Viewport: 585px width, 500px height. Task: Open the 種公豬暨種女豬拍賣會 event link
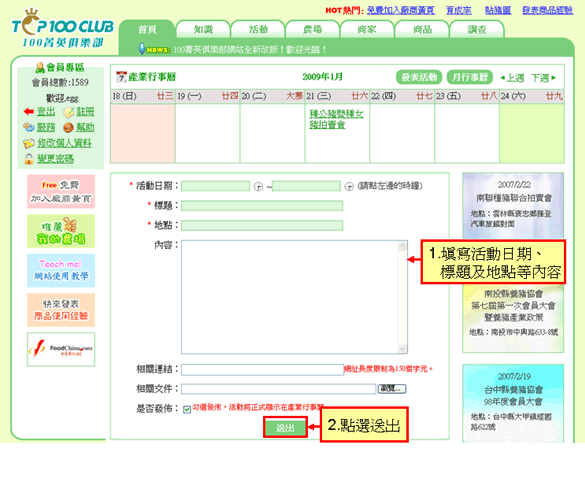[336, 119]
